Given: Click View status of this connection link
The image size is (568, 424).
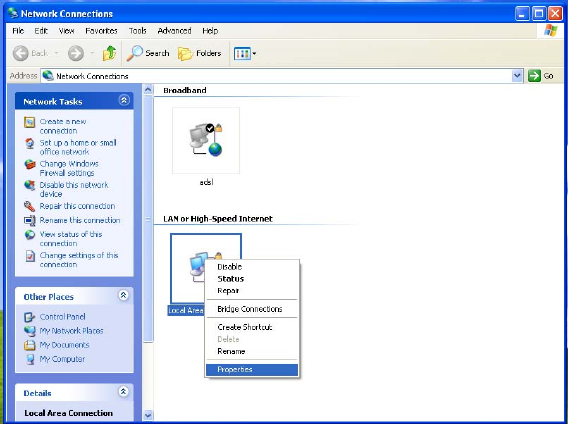Looking at the screenshot, I should click(71, 239).
